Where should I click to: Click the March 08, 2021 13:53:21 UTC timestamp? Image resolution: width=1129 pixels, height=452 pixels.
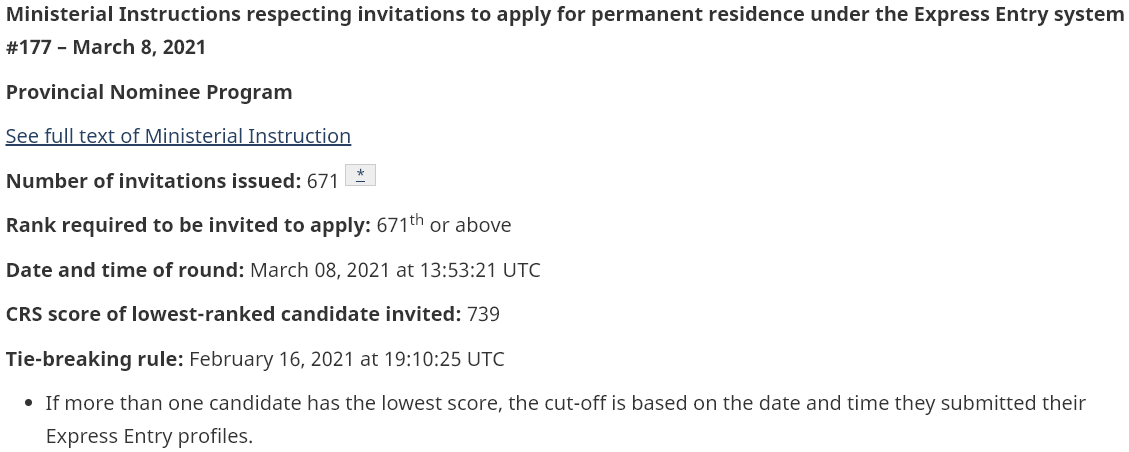click(x=395, y=270)
